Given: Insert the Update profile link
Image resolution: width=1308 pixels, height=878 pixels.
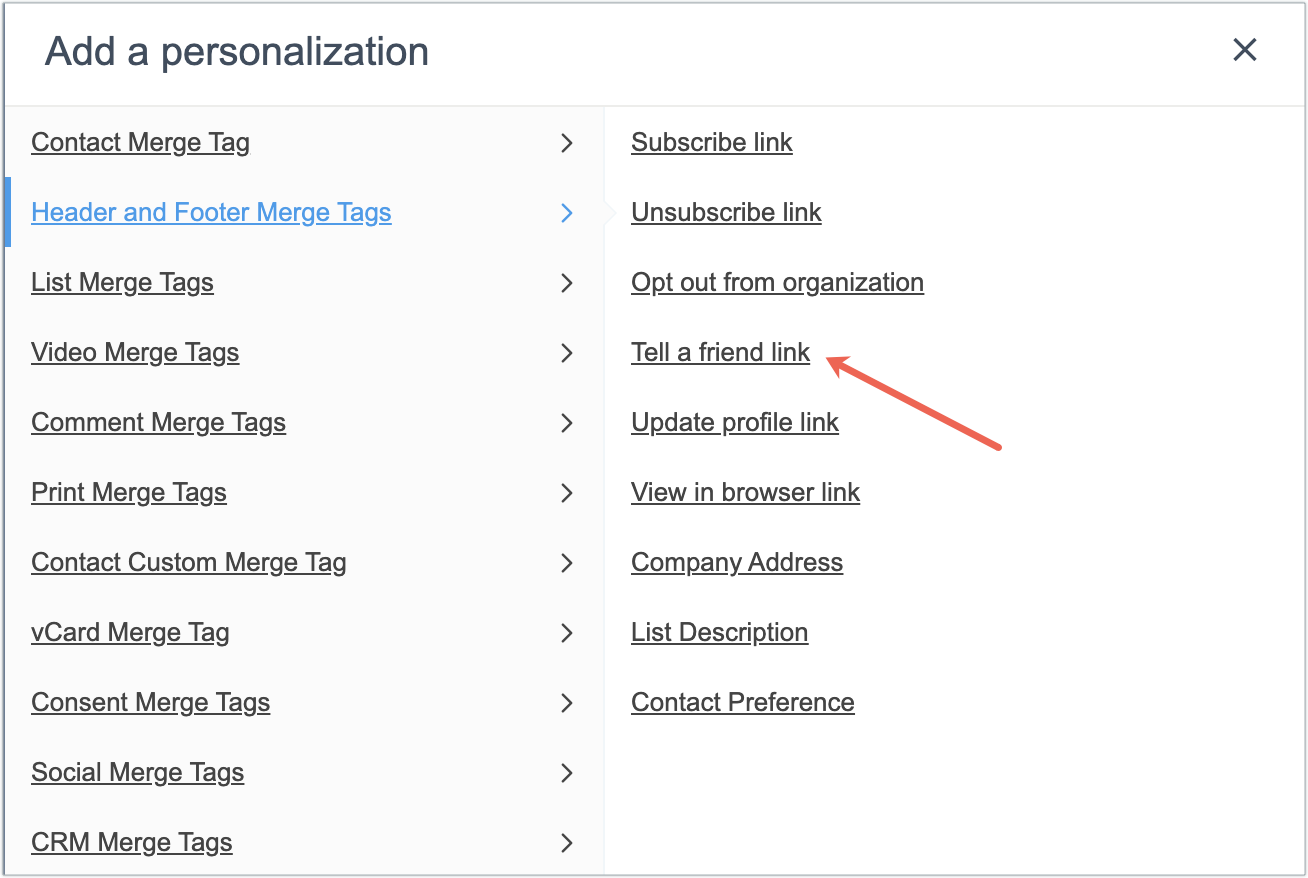Looking at the screenshot, I should [735, 423].
